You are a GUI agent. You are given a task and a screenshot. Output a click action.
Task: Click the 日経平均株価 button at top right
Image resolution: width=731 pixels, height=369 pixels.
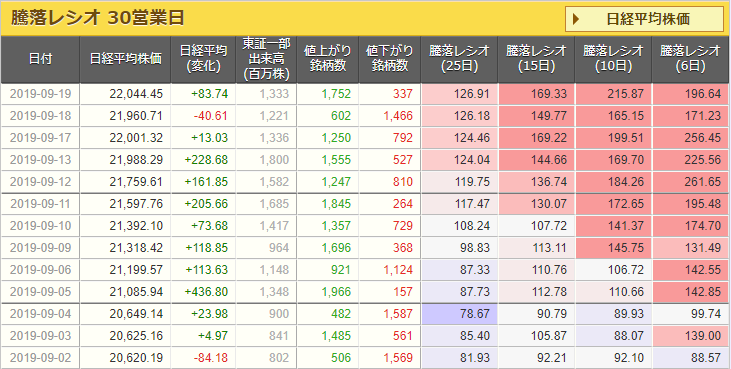pos(644,19)
